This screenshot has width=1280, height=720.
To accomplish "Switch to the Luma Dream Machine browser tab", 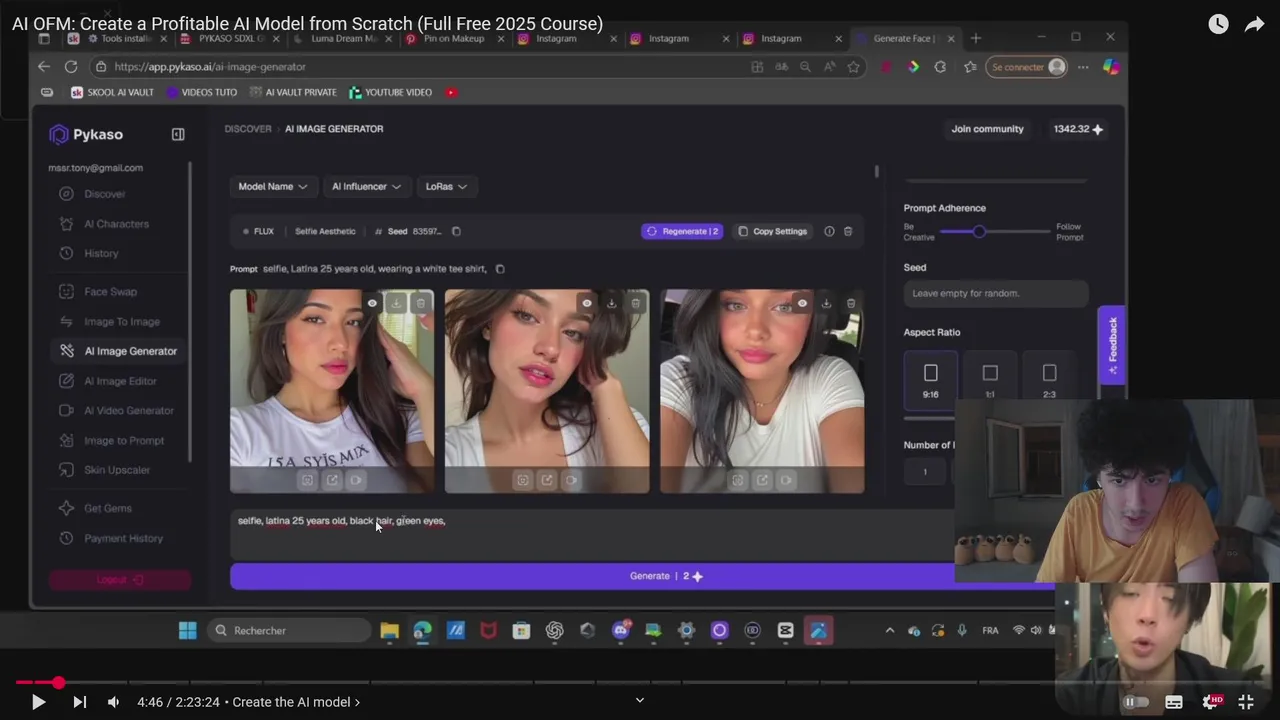I will pyautogui.click(x=340, y=39).
